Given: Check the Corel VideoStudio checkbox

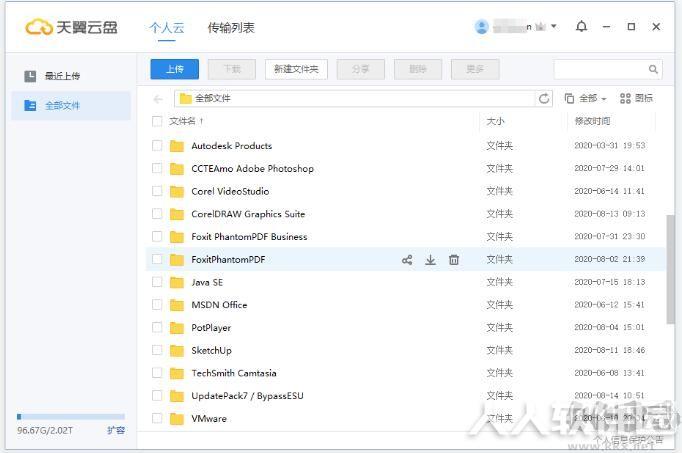Looking at the screenshot, I should (157, 191).
